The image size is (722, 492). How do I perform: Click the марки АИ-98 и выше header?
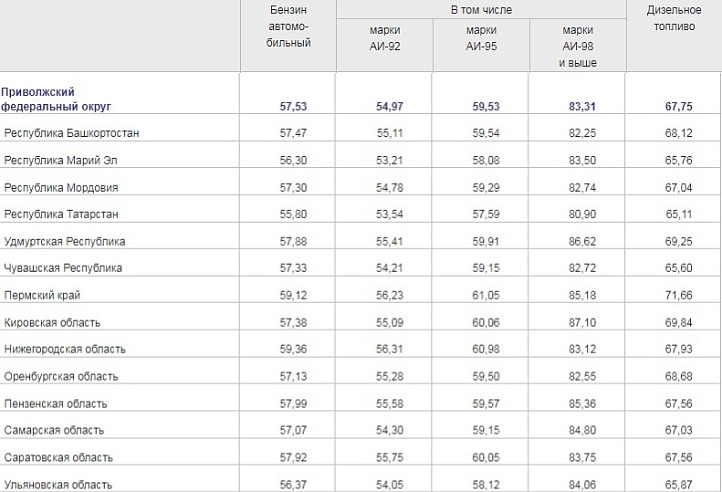578,46
